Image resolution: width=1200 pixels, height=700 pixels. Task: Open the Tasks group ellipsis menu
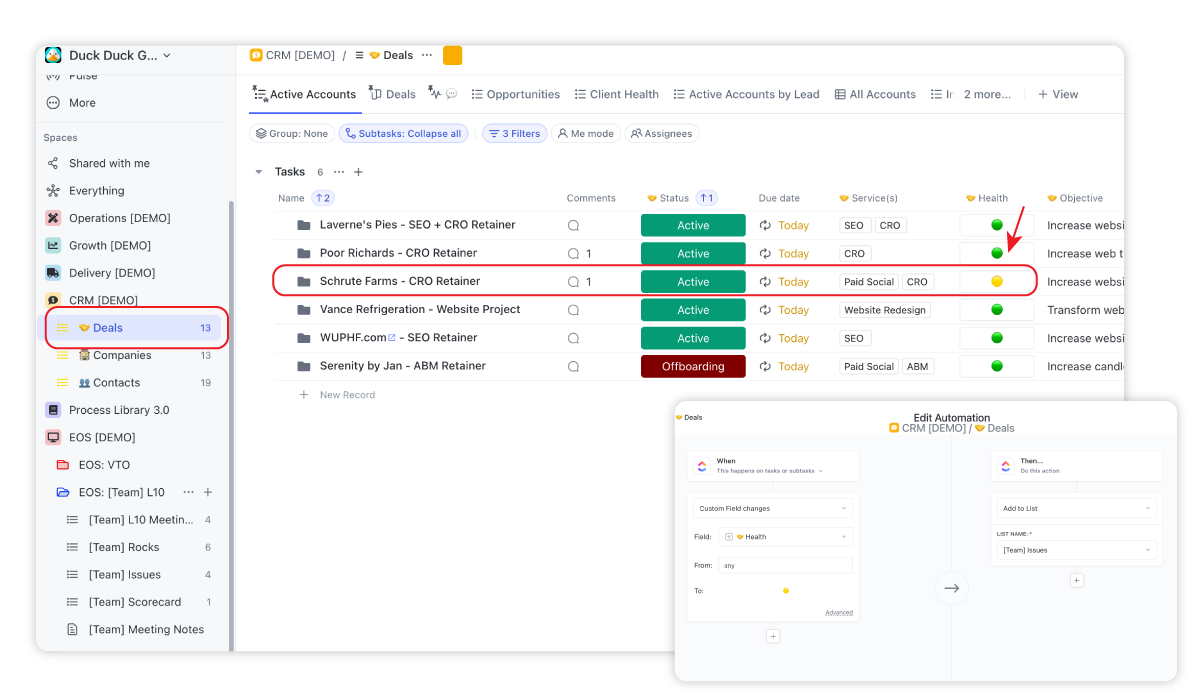tap(339, 172)
